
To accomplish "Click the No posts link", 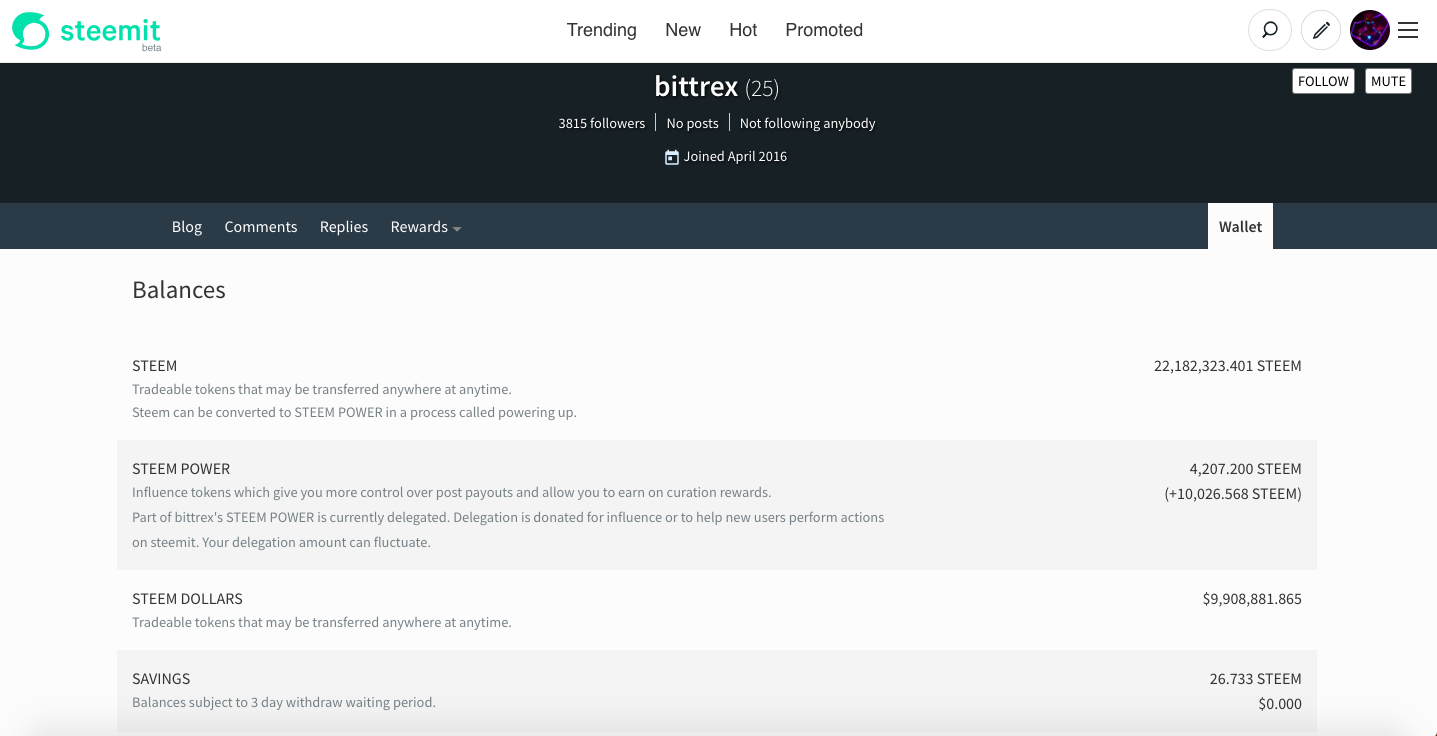I will 693,123.
